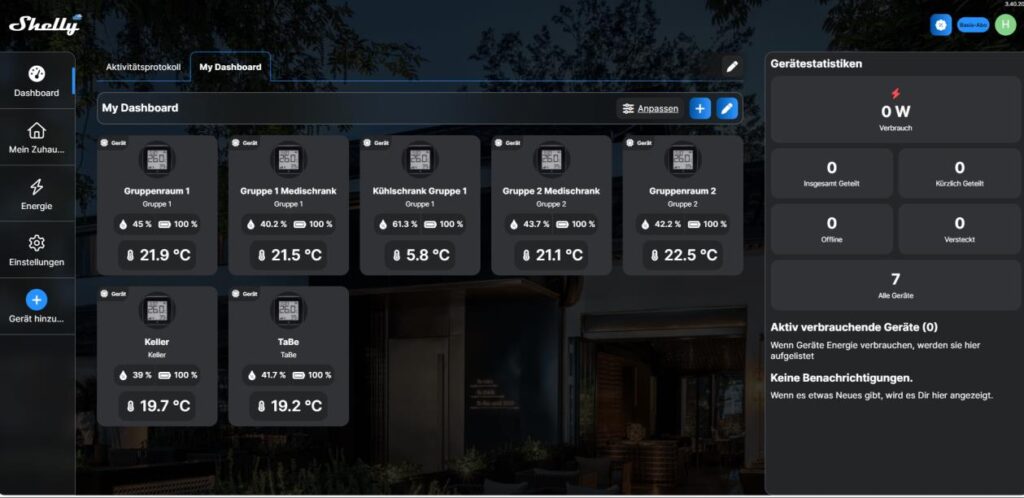1024x498 pixels.
Task: Open Einstellungen gear in sidebar
Action: tap(37, 250)
